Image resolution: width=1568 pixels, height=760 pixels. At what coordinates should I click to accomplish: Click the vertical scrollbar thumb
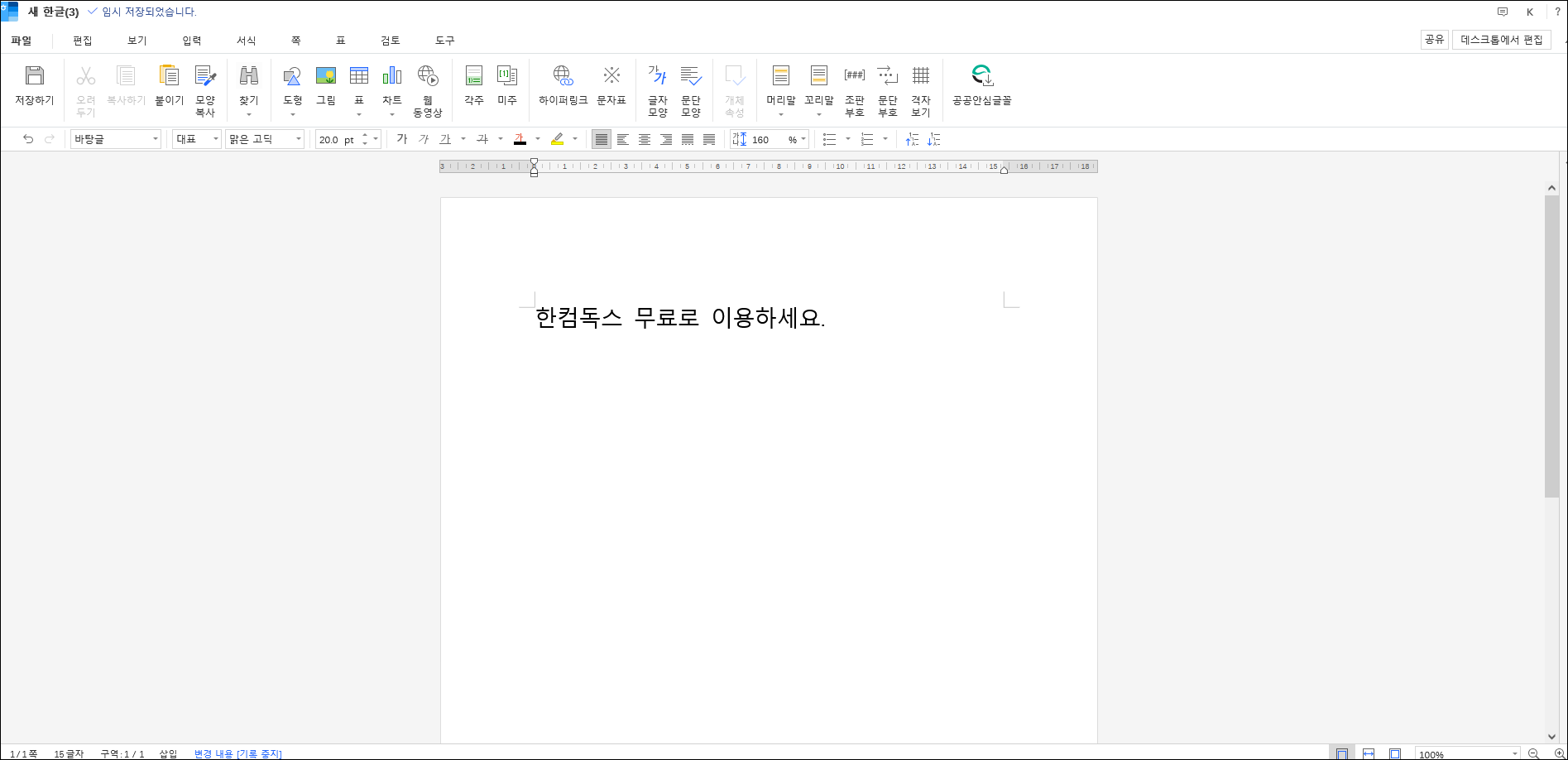[1551, 346]
